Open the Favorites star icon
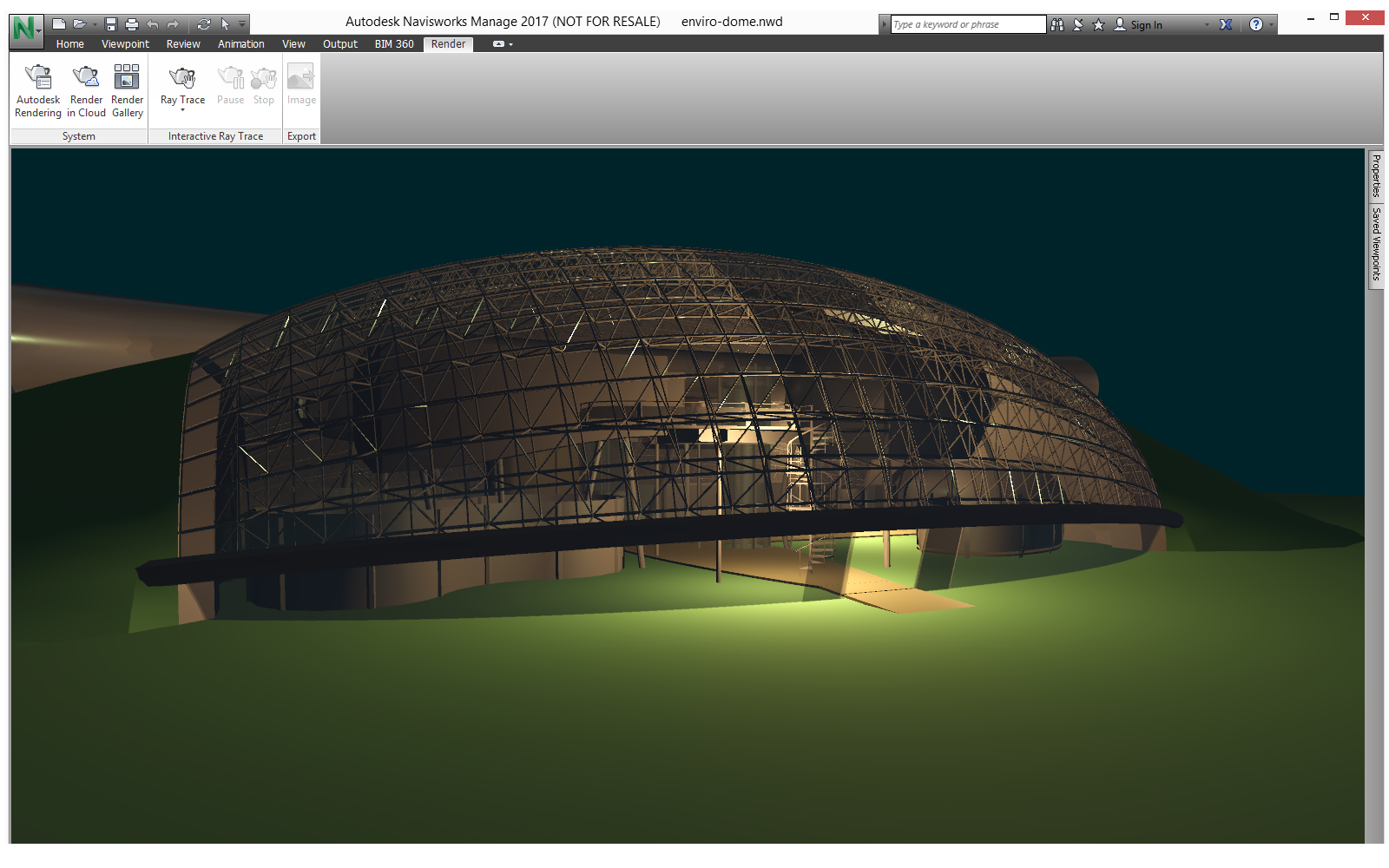 click(1098, 24)
